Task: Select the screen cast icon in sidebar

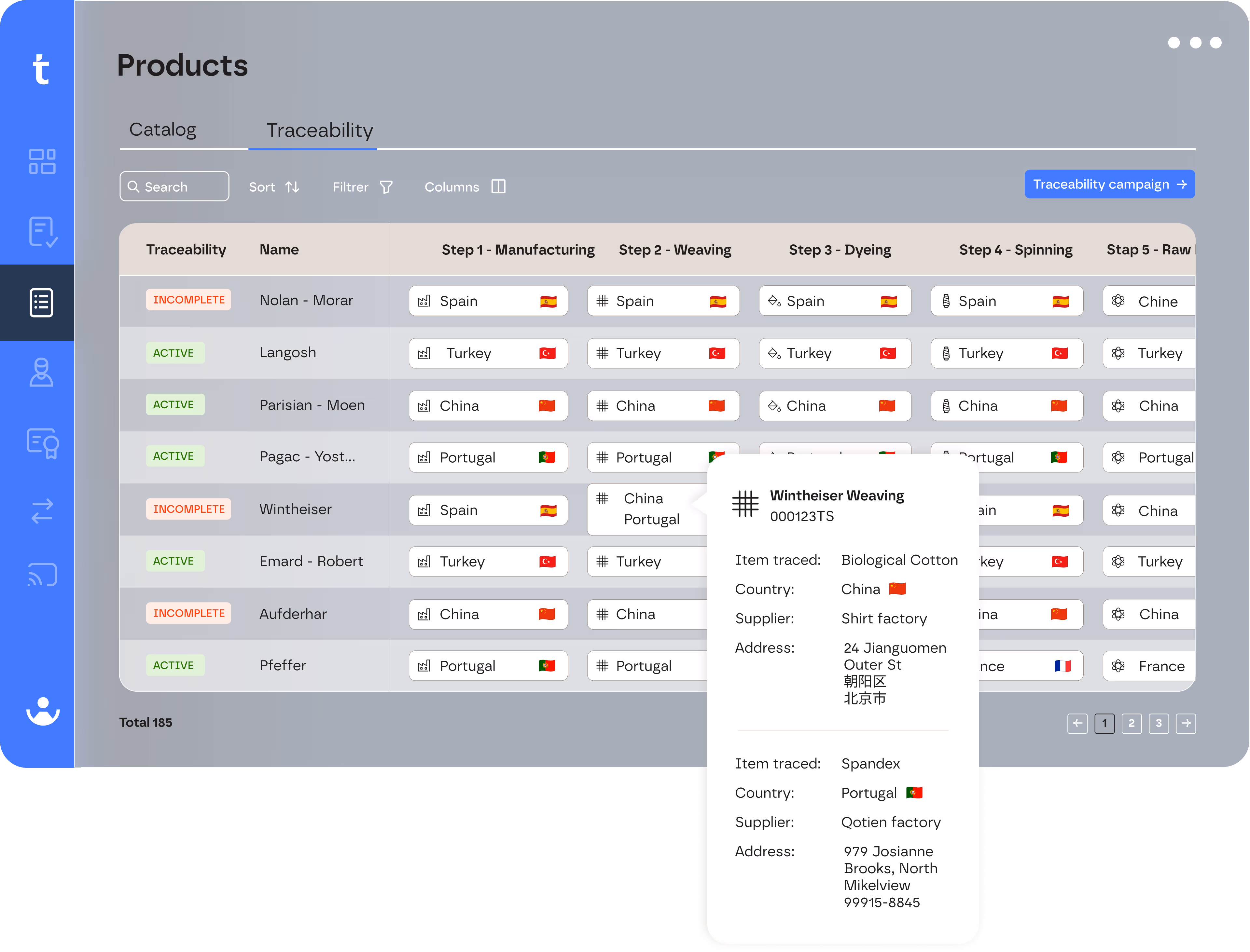Action: click(x=42, y=575)
